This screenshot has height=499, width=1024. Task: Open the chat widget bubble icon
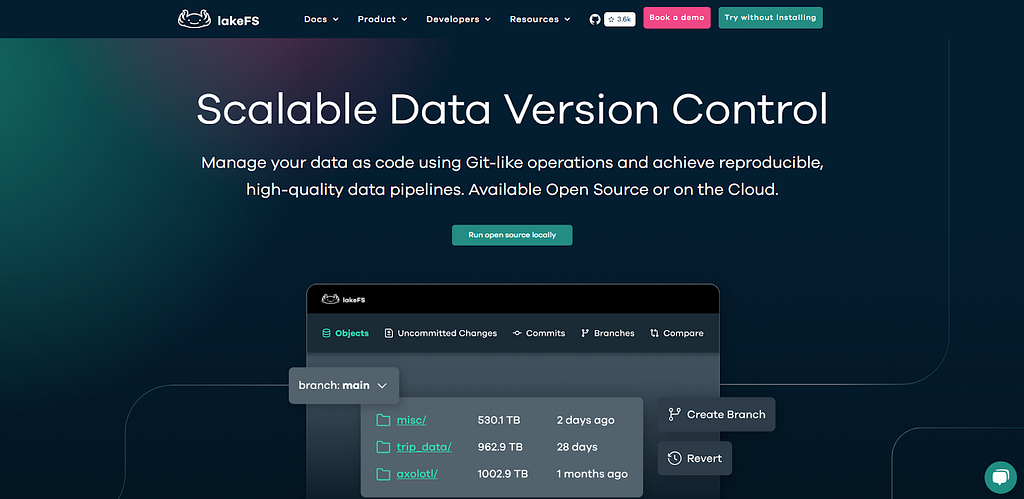pyautogui.click(x=1000, y=477)
